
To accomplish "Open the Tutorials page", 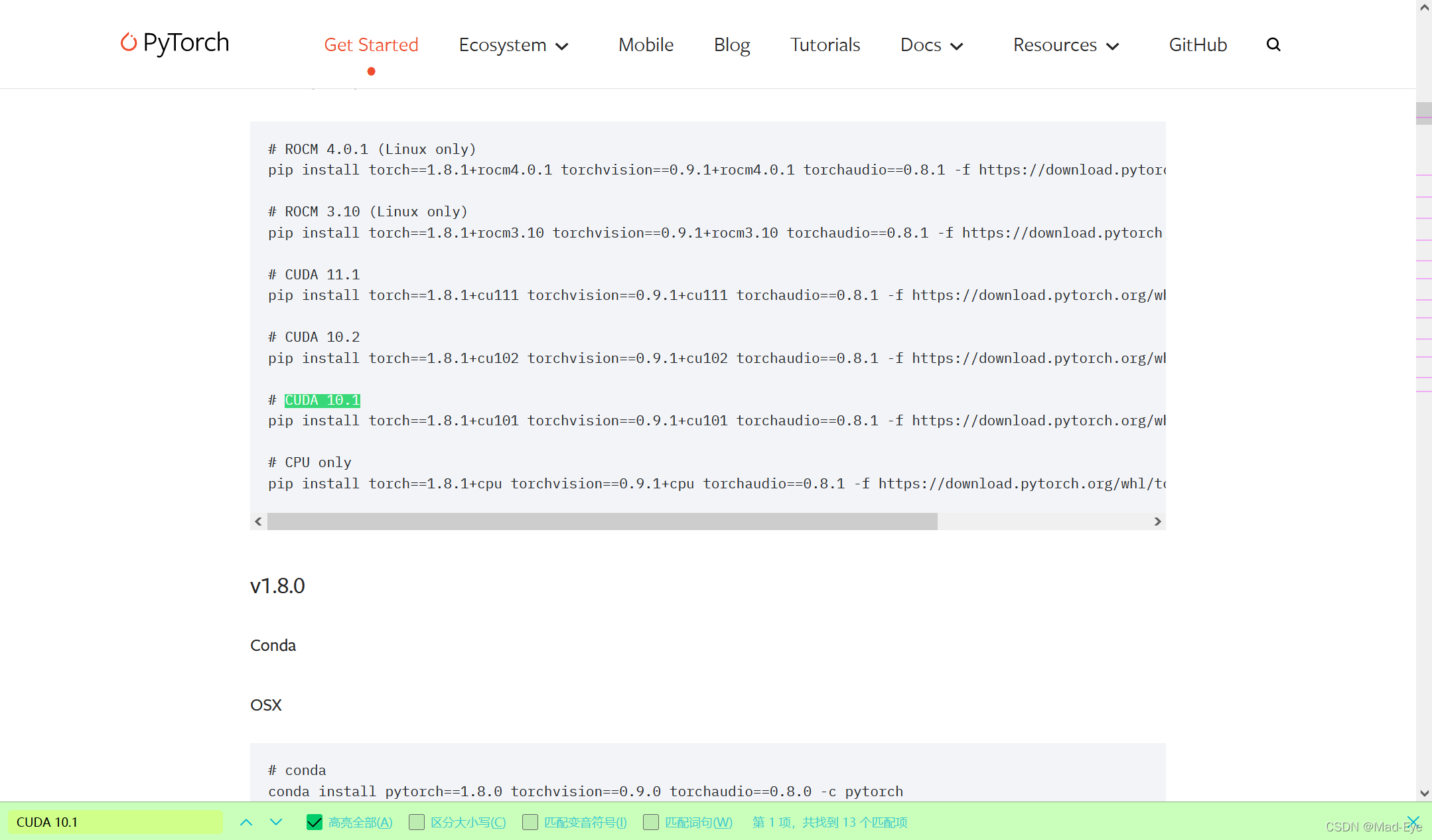I will click(825, 44).
